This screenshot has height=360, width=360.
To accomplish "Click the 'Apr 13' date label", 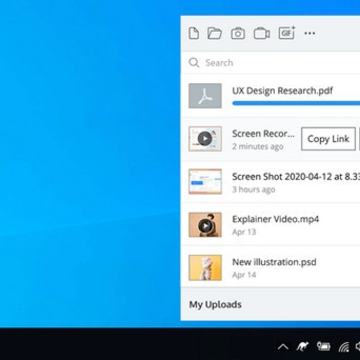I will pyautogui.click(x=244, y=232).
